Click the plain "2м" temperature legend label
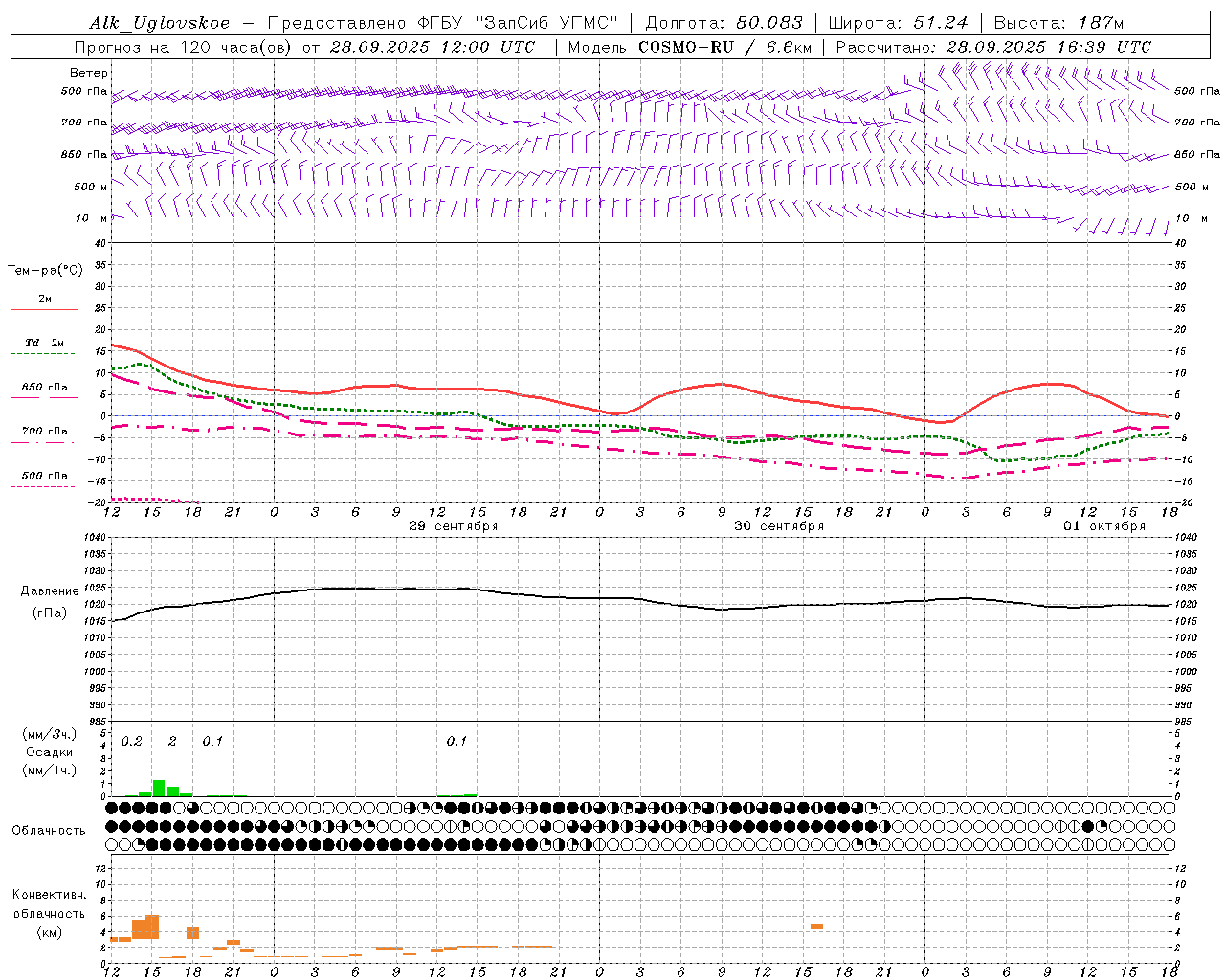 click(x=45, y=299)
